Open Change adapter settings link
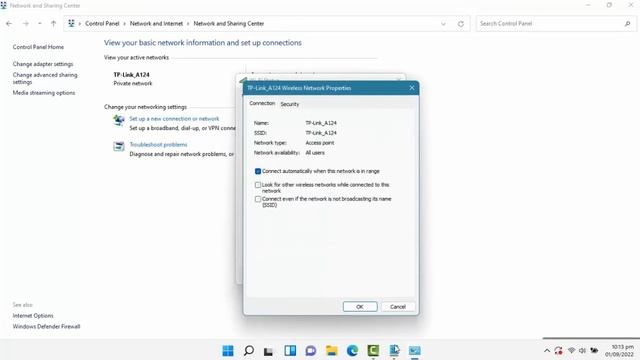 [43, 64]
